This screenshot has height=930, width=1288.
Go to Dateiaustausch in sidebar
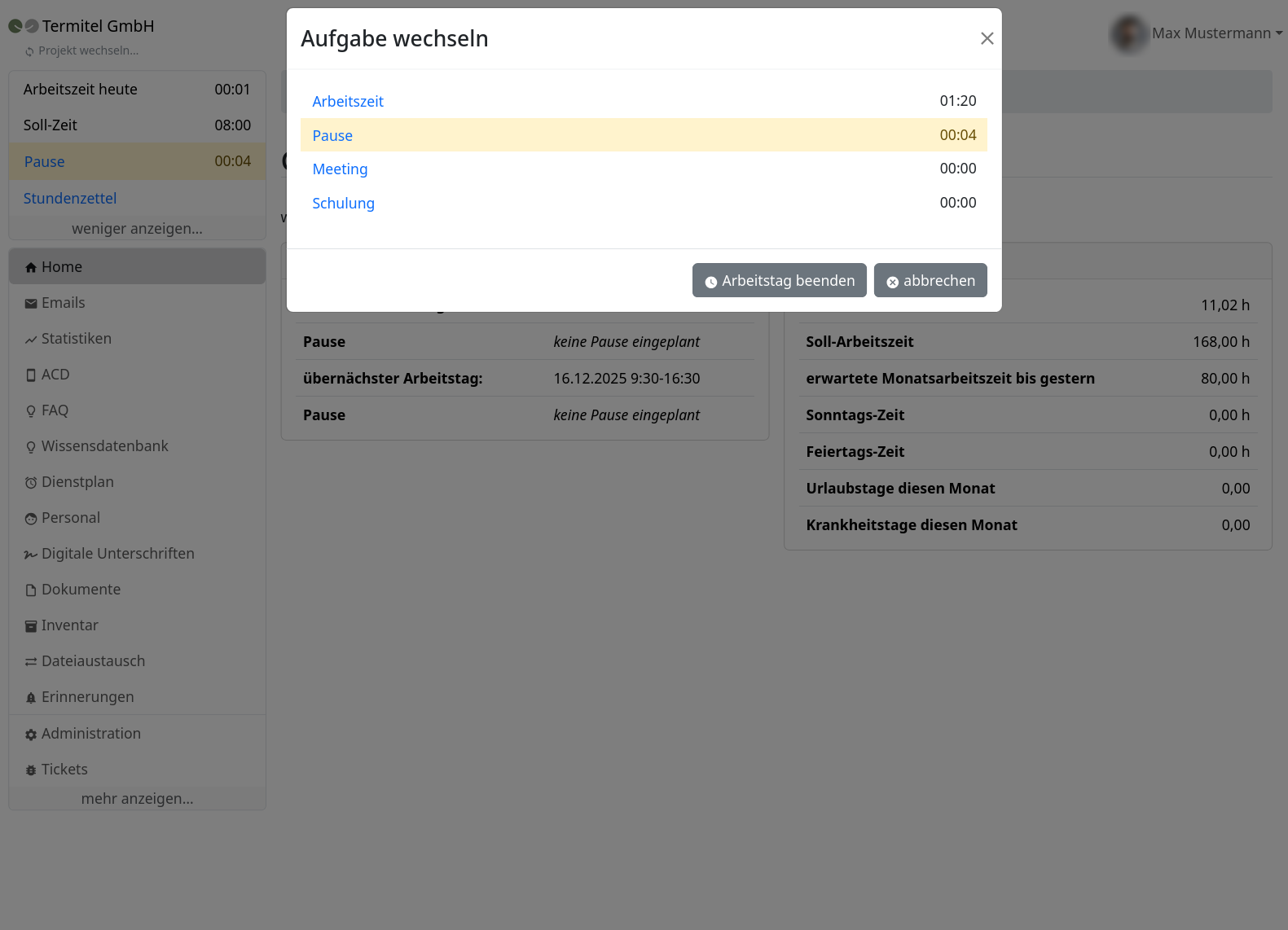click(93, 661)
